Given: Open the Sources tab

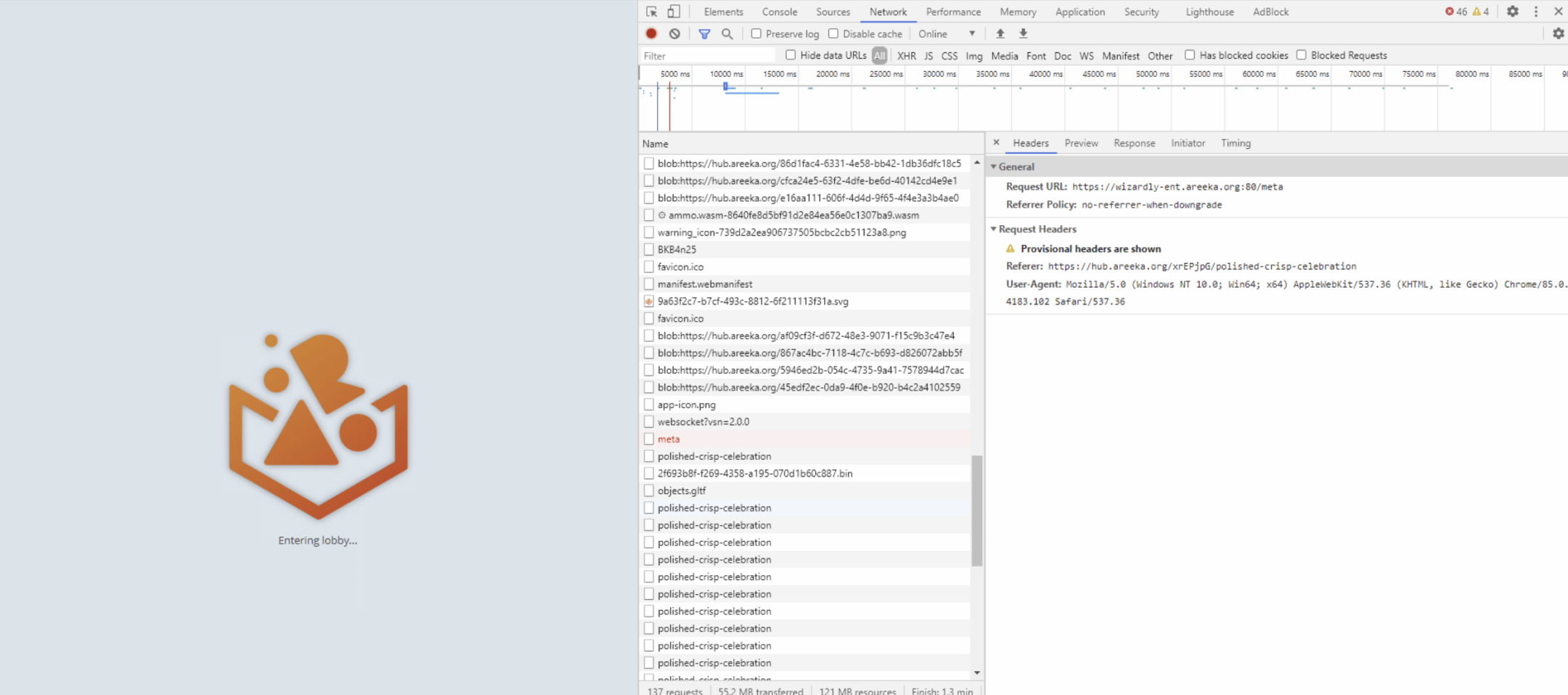Looking at the screenshot, I should tap(833, 12).
